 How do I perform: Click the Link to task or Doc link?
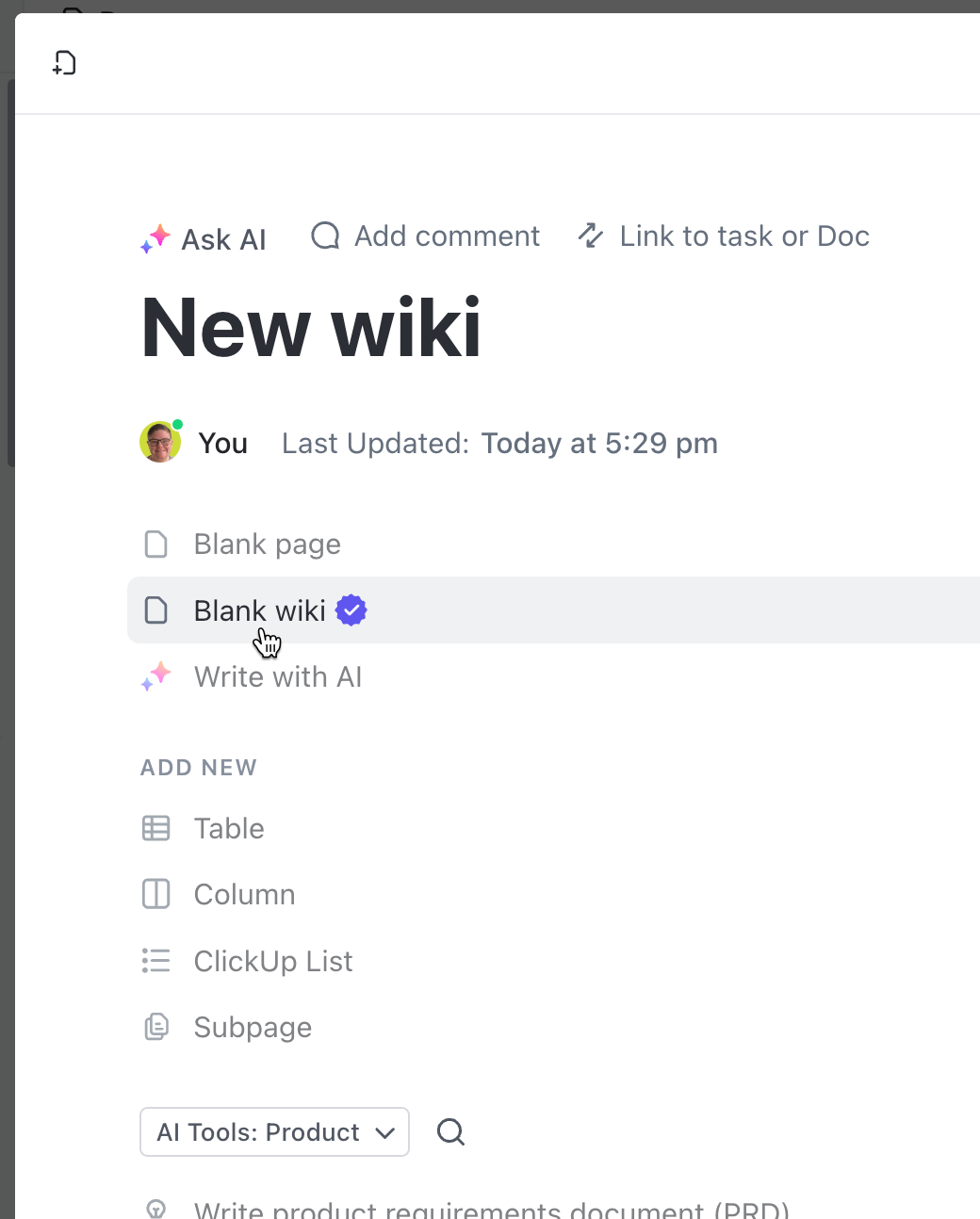click(x=743, y=236)
